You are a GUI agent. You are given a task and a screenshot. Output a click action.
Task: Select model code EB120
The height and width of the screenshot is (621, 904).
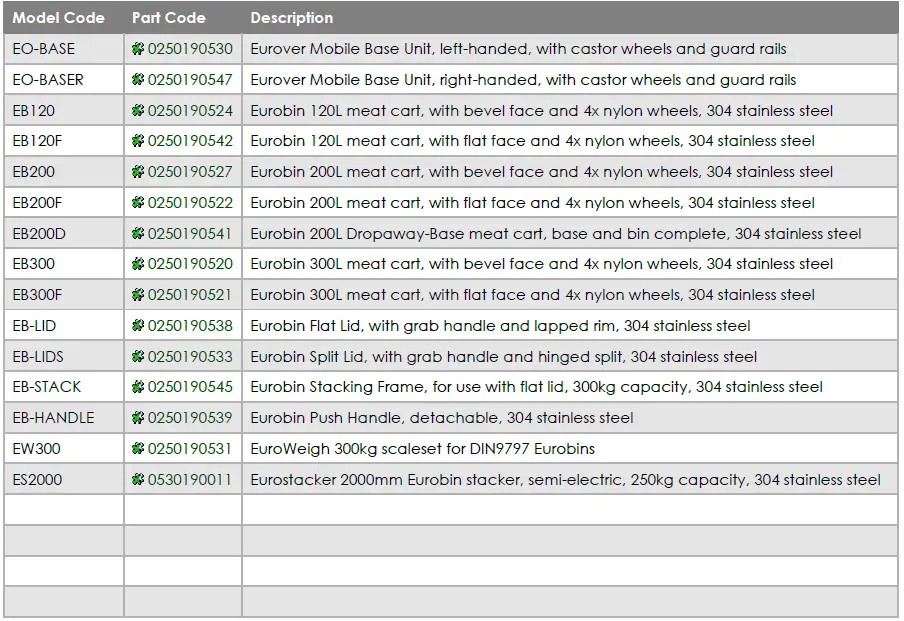33,111
